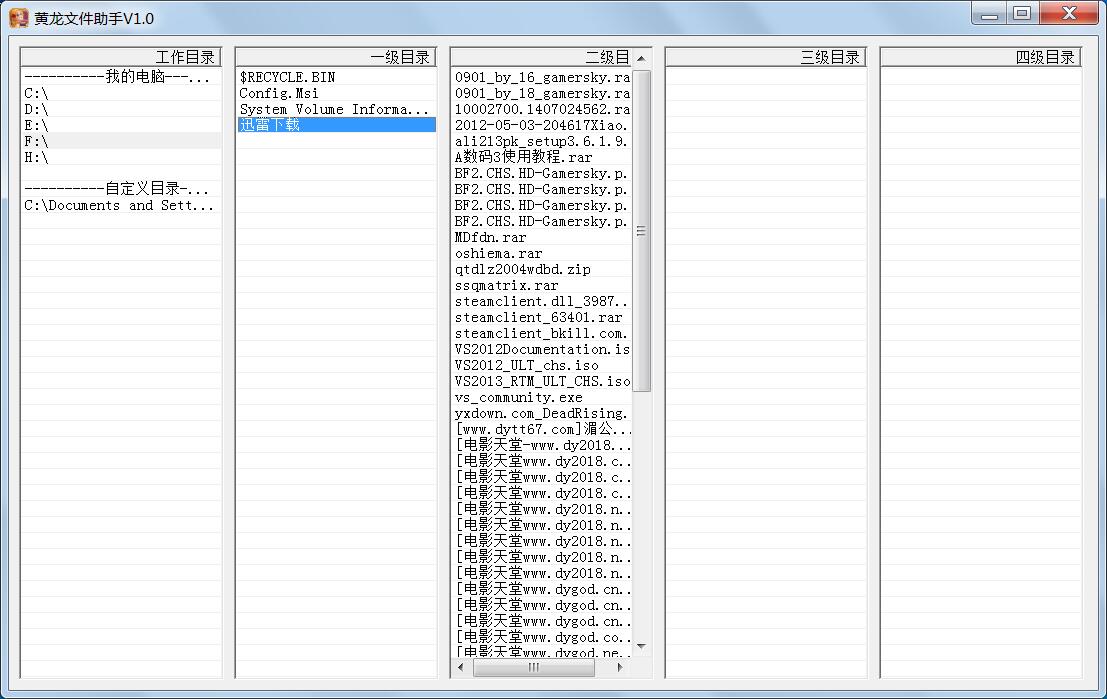Click the 工作目录 column header
Viewport: 1107px width, 699px height.
[121, 57]
